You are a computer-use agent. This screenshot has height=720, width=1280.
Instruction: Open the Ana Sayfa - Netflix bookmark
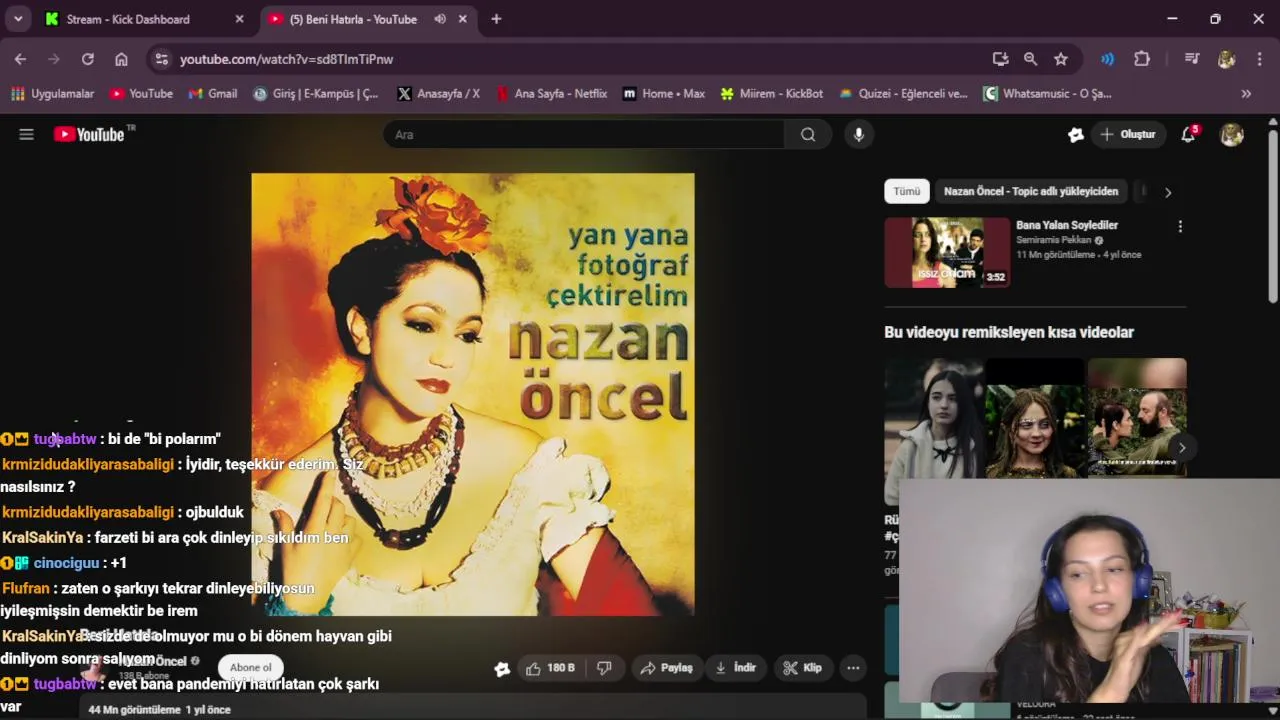point(551,93)
